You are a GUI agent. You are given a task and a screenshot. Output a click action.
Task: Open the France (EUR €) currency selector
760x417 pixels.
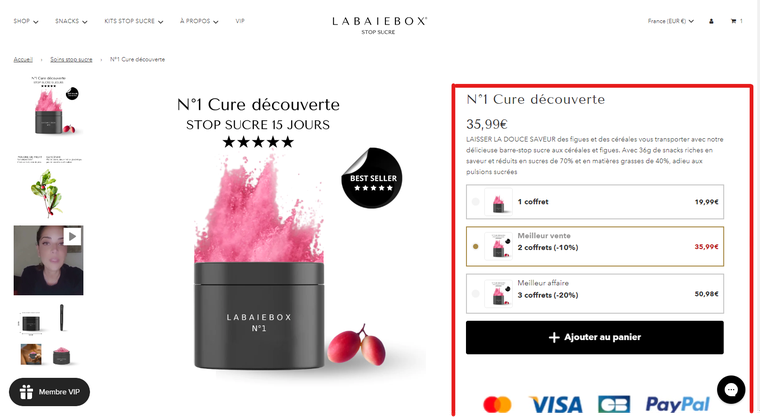(670, 21)
